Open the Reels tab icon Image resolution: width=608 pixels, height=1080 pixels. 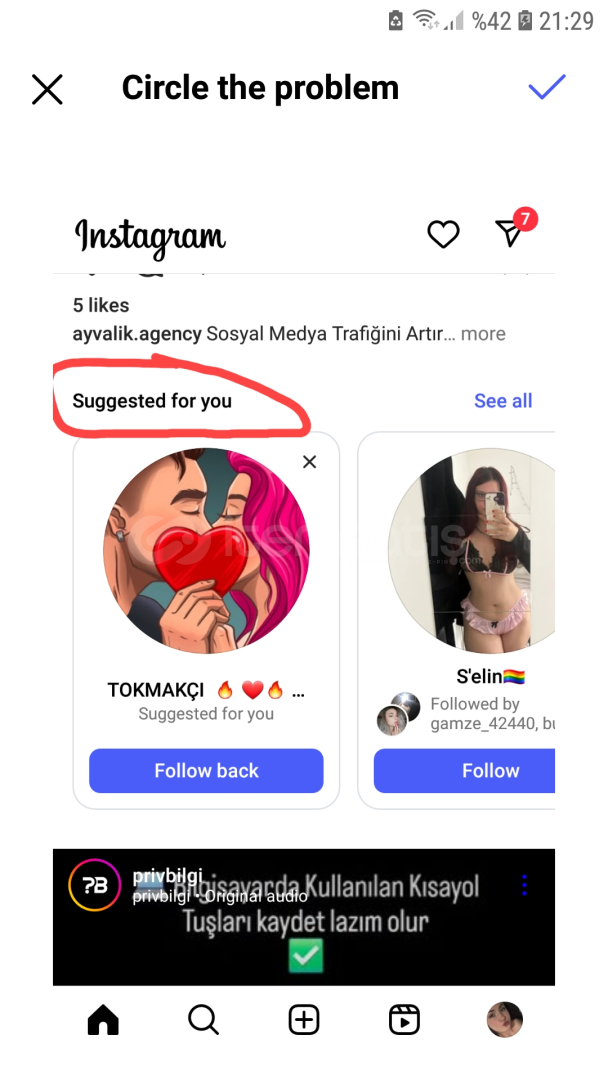(404, 1019)
